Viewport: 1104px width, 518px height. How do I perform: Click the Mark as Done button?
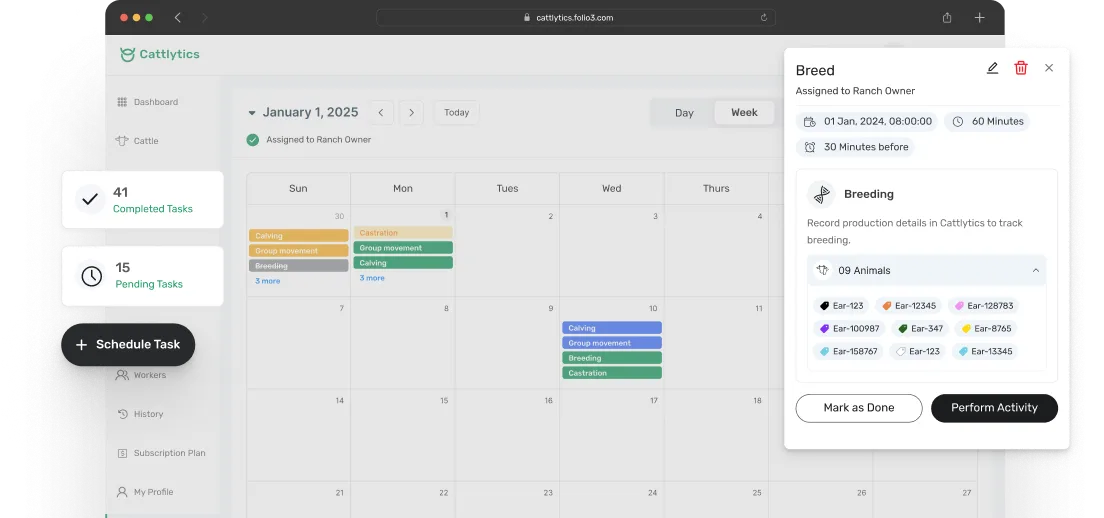point(859,408)
